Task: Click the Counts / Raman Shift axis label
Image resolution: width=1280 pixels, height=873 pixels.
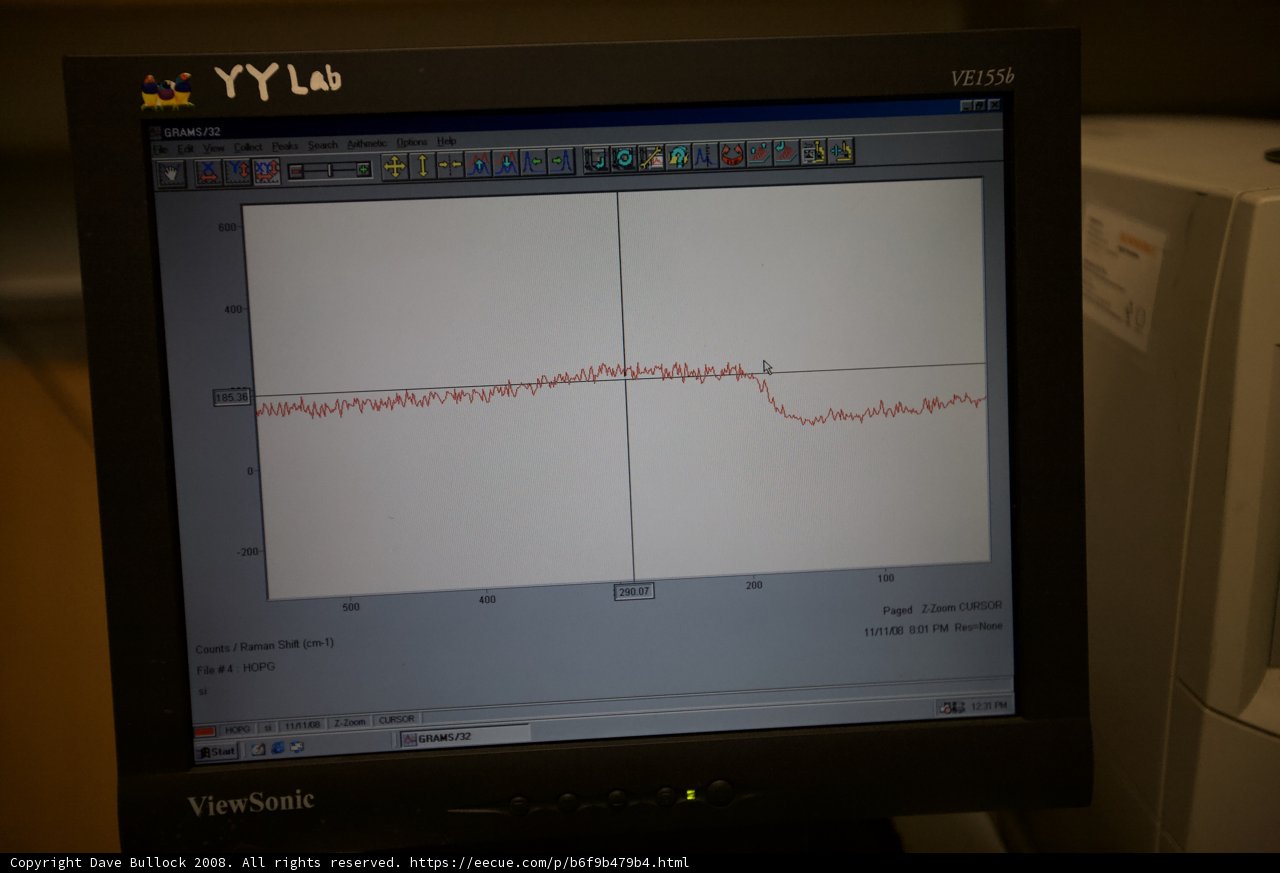Action: point(265,645)
